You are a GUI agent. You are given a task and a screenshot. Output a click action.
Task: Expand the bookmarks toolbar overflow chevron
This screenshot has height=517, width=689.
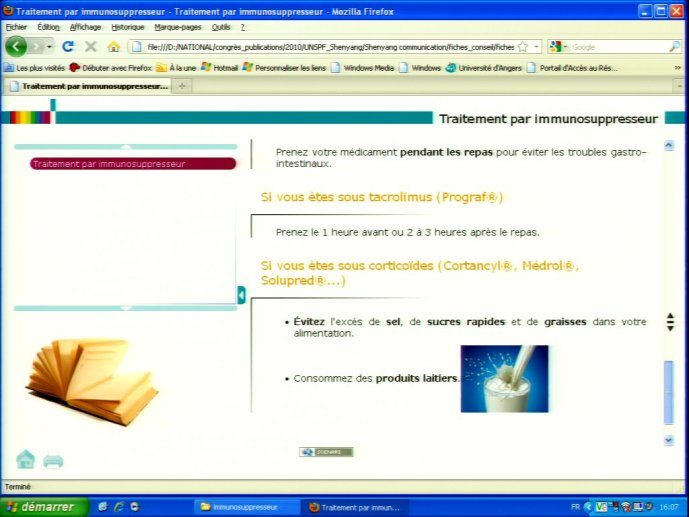tap(678, 68)
